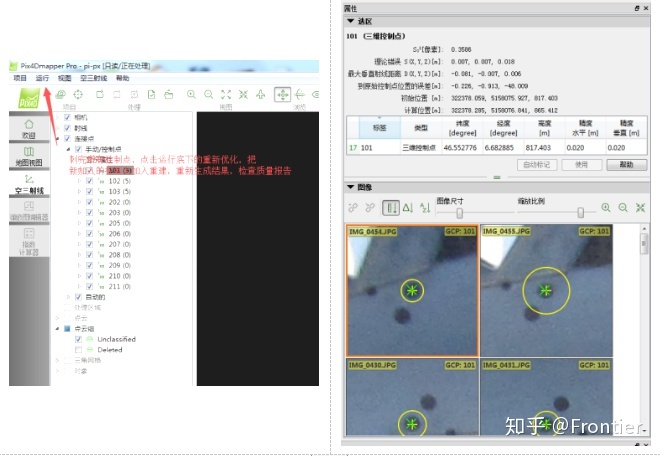Click the main toolbar zoom in magnifier
Screen dimensions: 660x456
click(191, 94)
